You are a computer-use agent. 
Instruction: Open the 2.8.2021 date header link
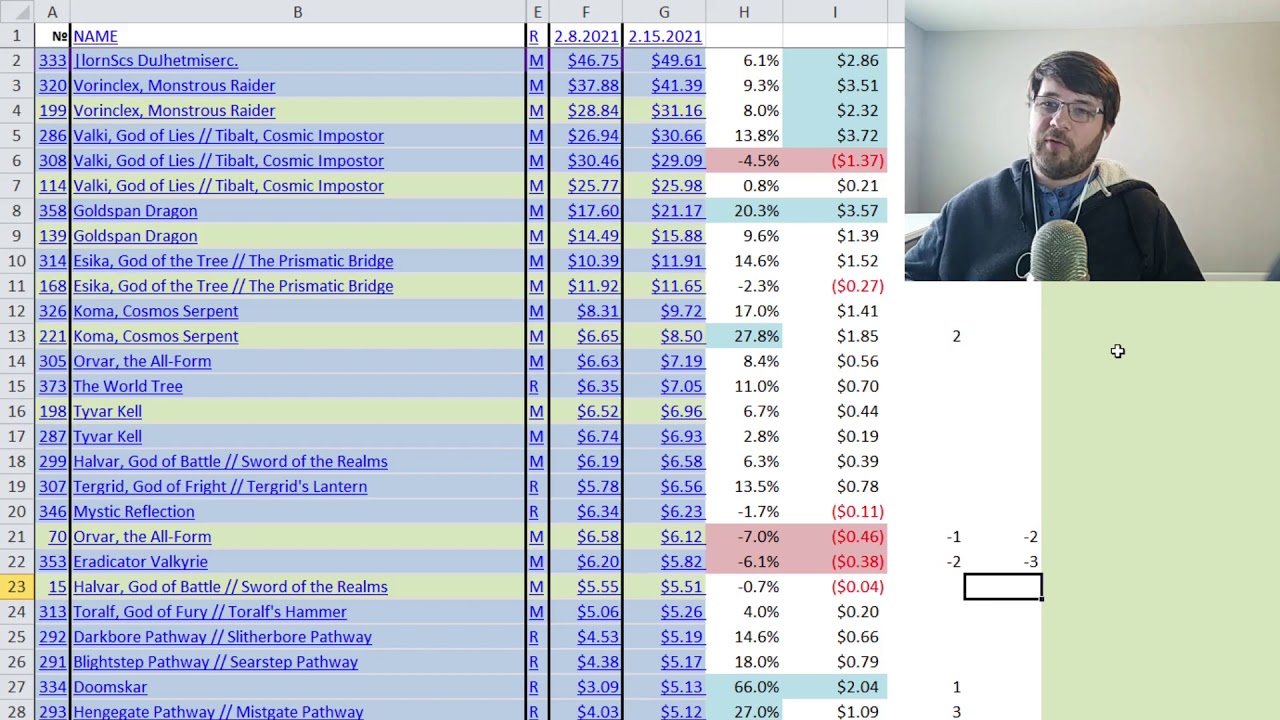pos(586,36)
